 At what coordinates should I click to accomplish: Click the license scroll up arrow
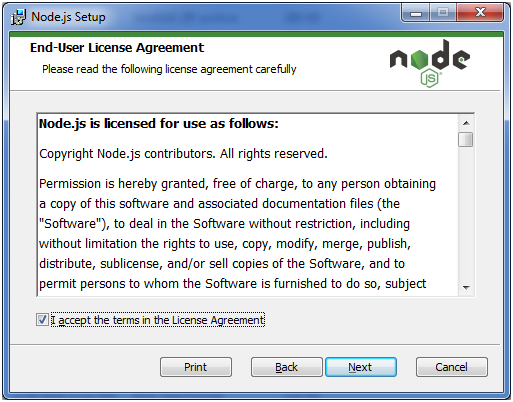pyautogui.click(x=466, y=123)
